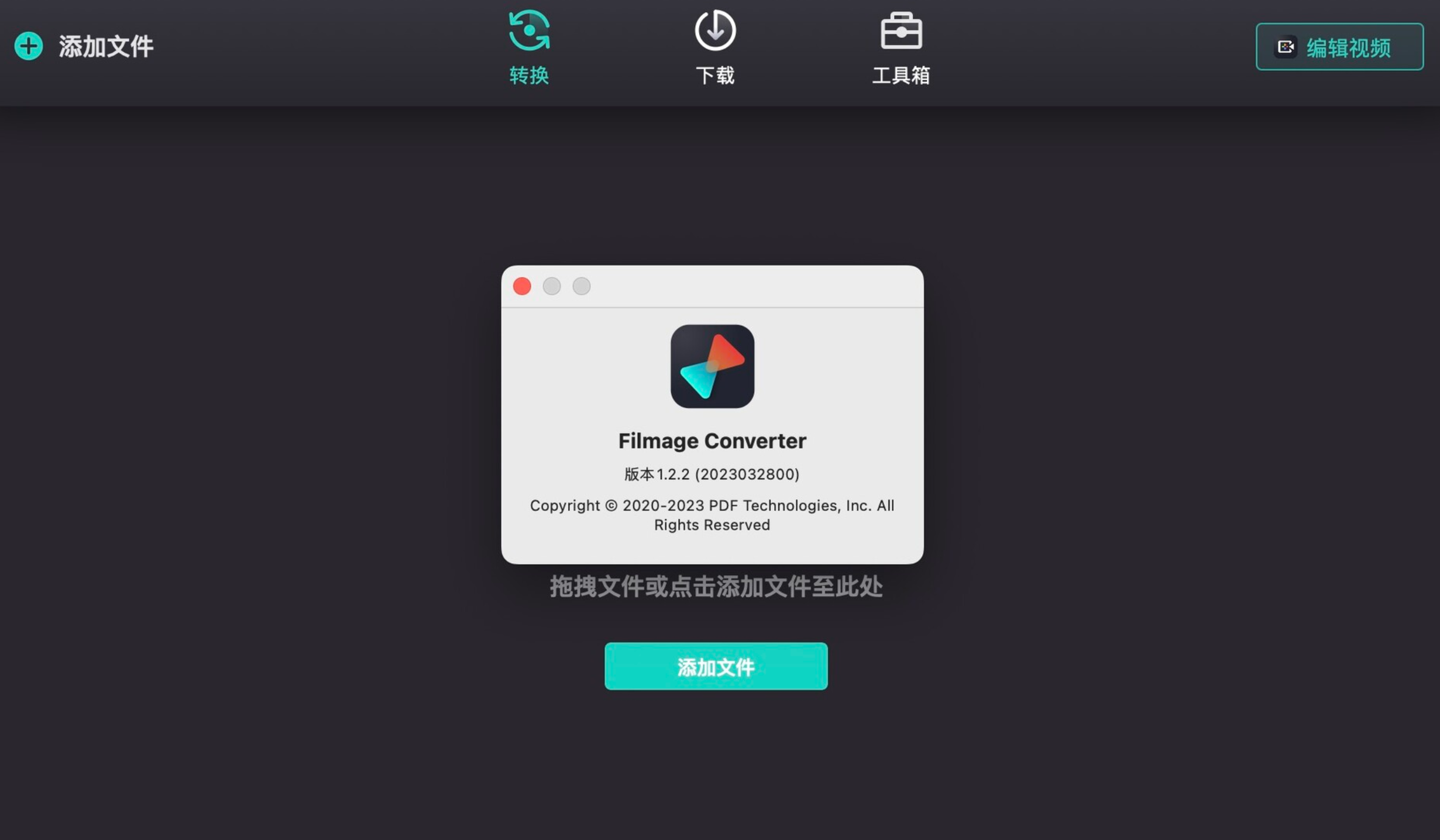1440x840 pixels.
Task: Click the 添加文件 (Add File) plus icon
Action: tap(28, 46)
